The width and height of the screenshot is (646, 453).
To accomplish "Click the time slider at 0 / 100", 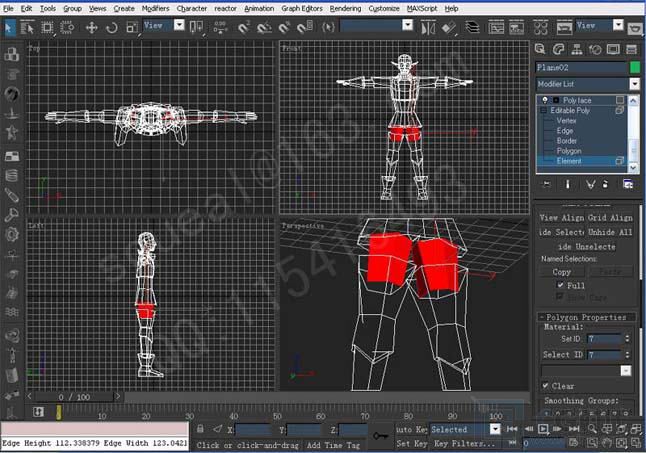I will click(x=74, y=397).
